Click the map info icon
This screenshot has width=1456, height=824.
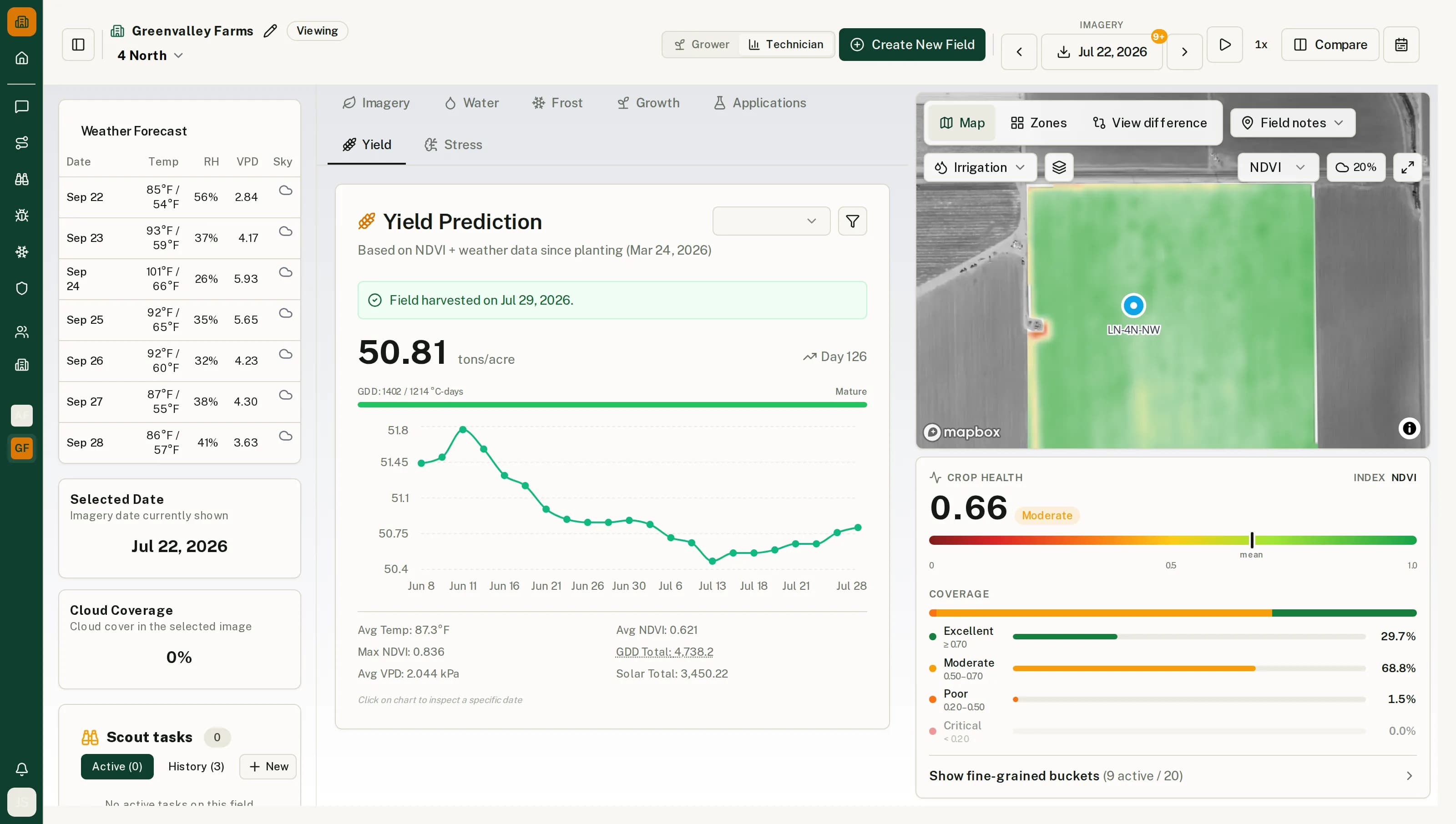(1409, 428)
